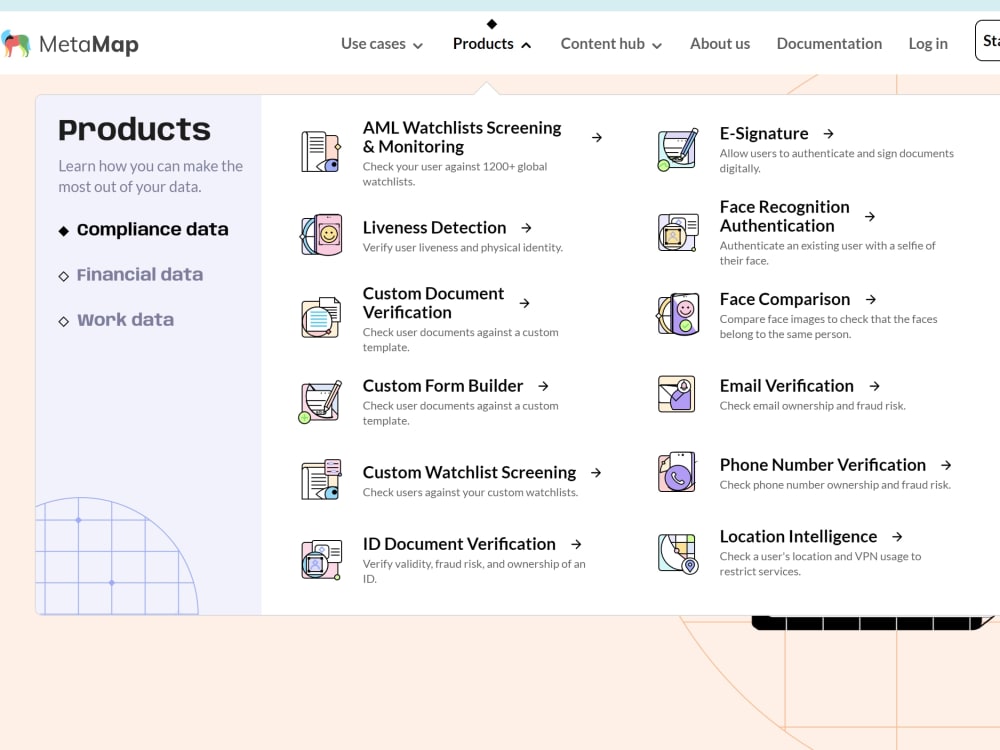1000x750 pixels.
Task: Click Log in
Action: (x=928, y=44)
